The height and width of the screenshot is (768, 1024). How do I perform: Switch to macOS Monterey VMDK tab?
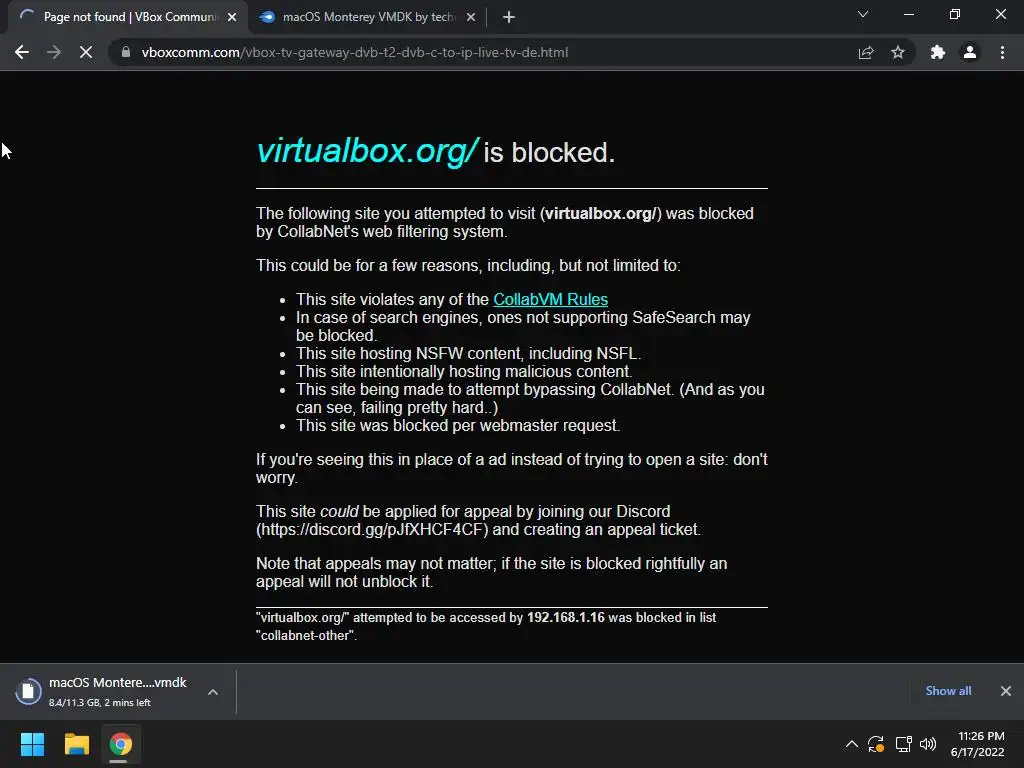(x=368, y=17)
